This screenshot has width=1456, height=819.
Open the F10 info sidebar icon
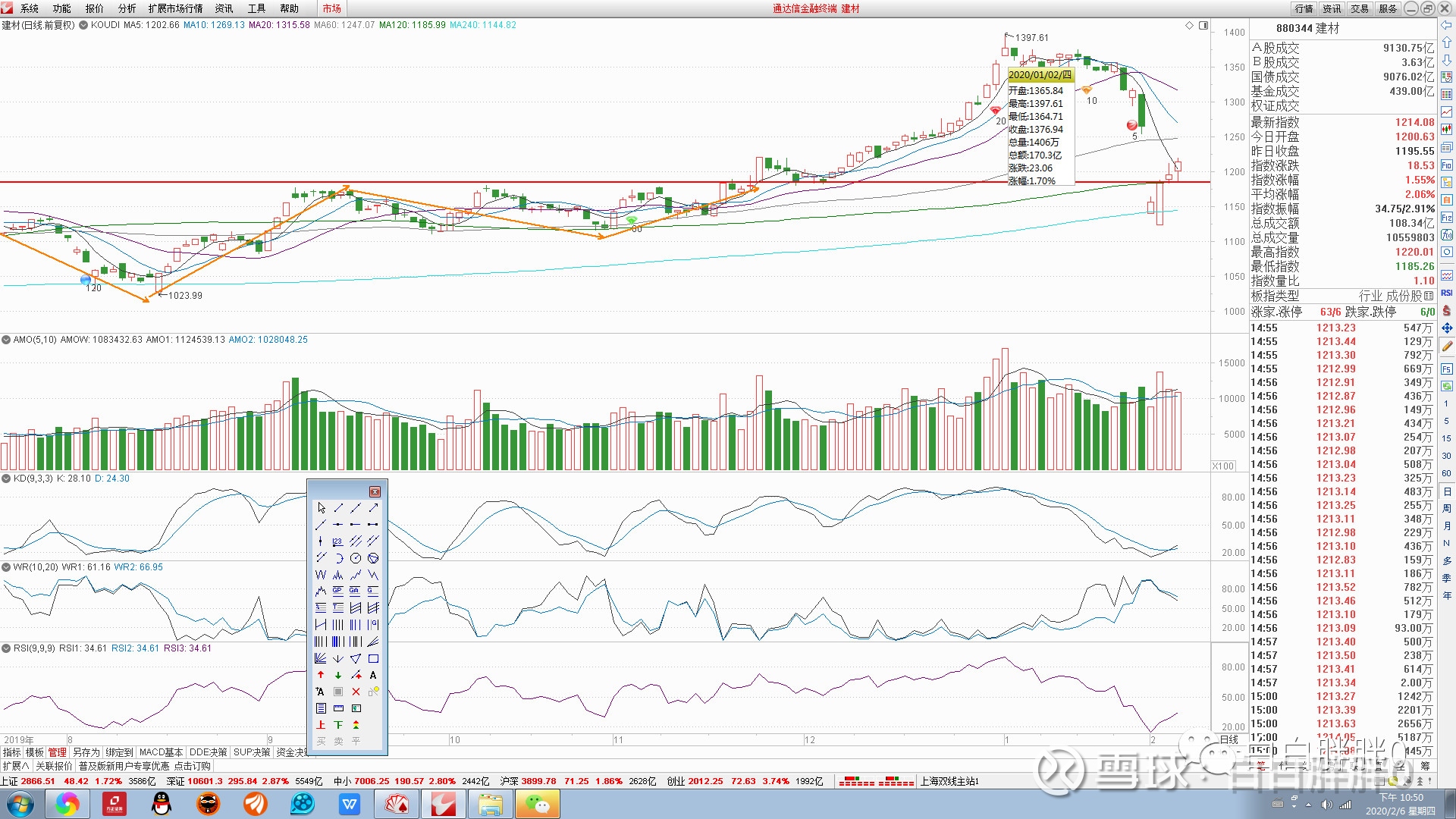click(x=1447, y=165)
